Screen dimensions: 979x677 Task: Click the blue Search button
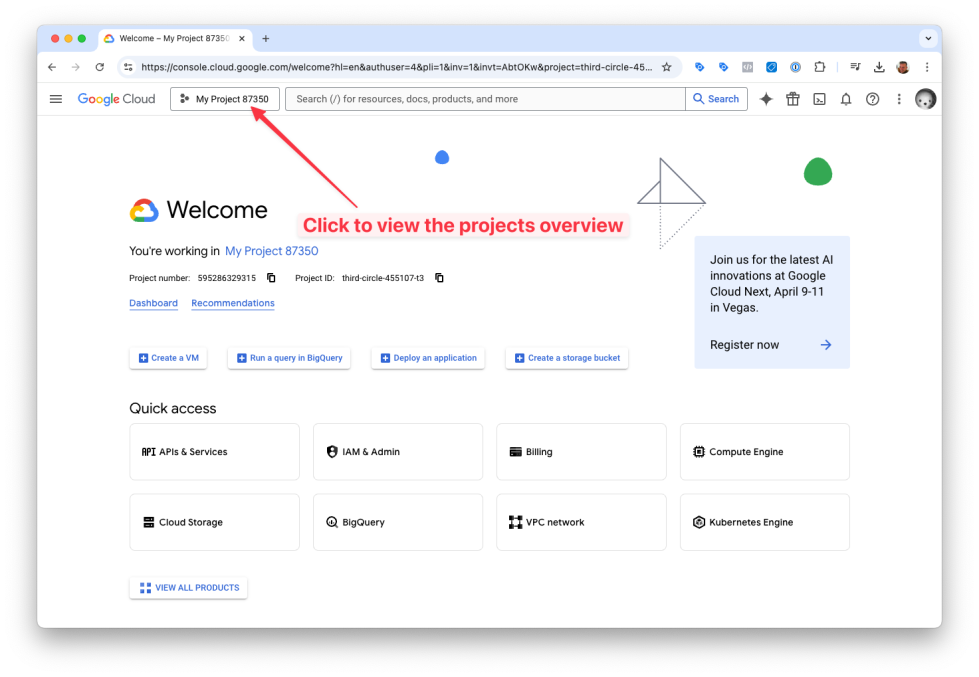(716, 99)
